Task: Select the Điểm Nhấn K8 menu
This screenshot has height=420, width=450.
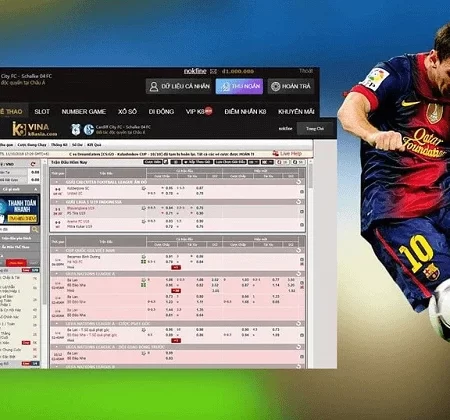Action: pos(245,112)
